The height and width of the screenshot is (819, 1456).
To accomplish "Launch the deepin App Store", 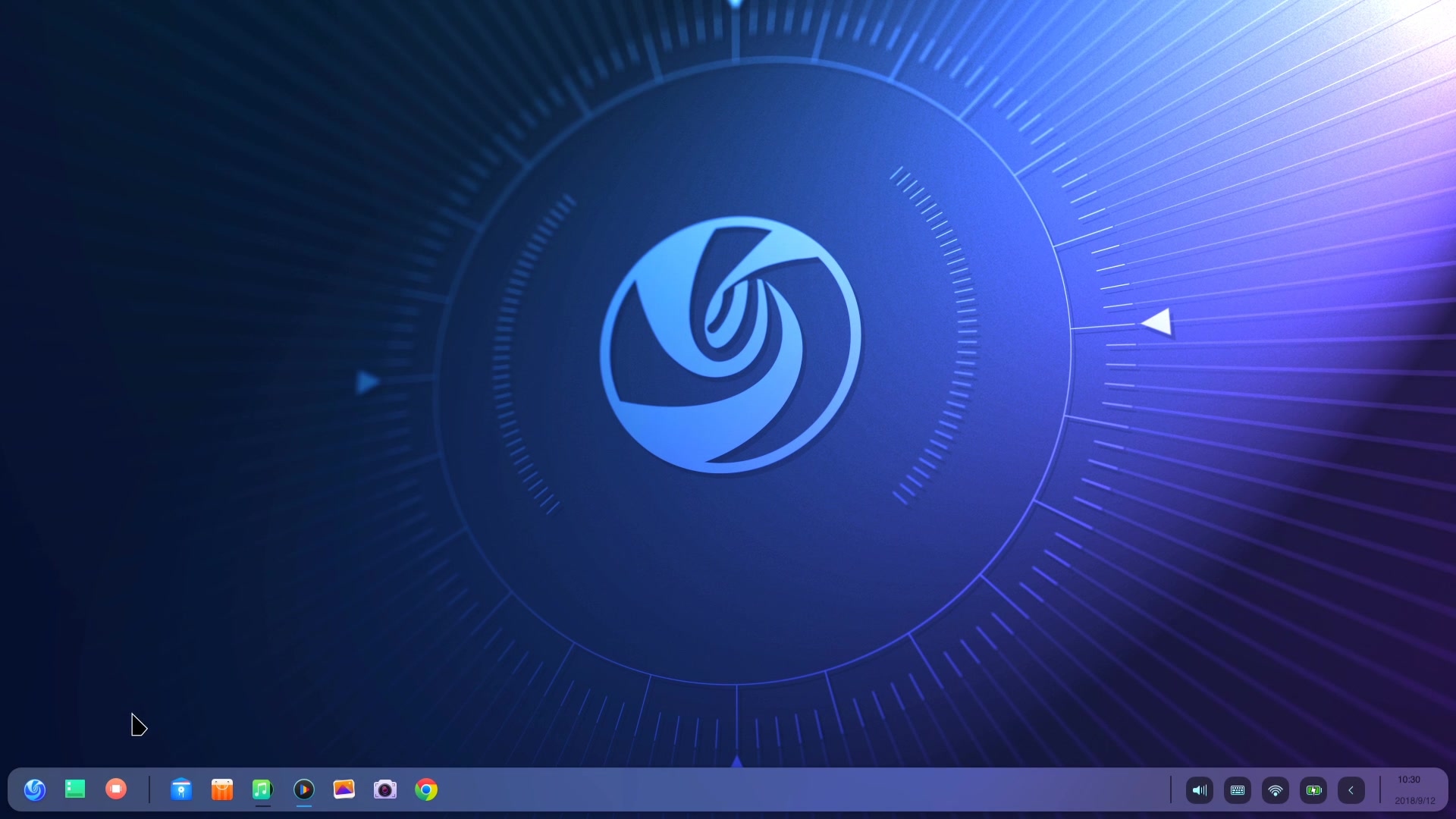I will (x=222, y=789).
